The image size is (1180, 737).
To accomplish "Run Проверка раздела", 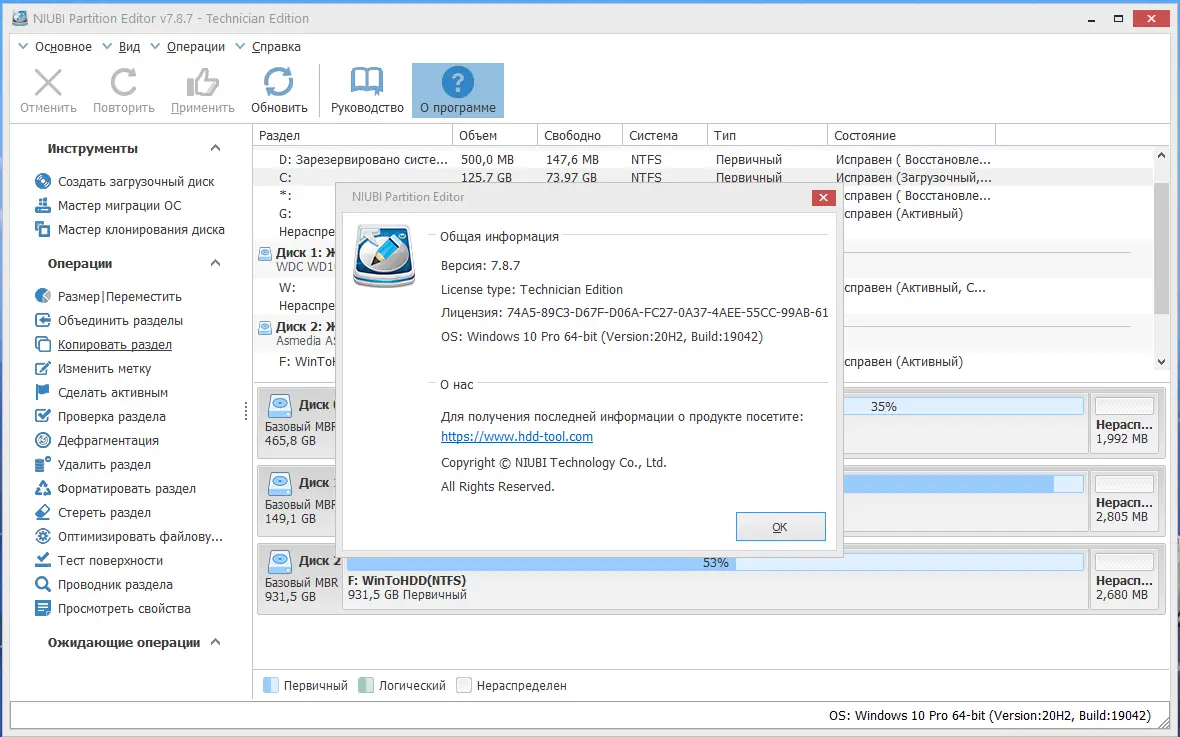I will coord(100,417).
